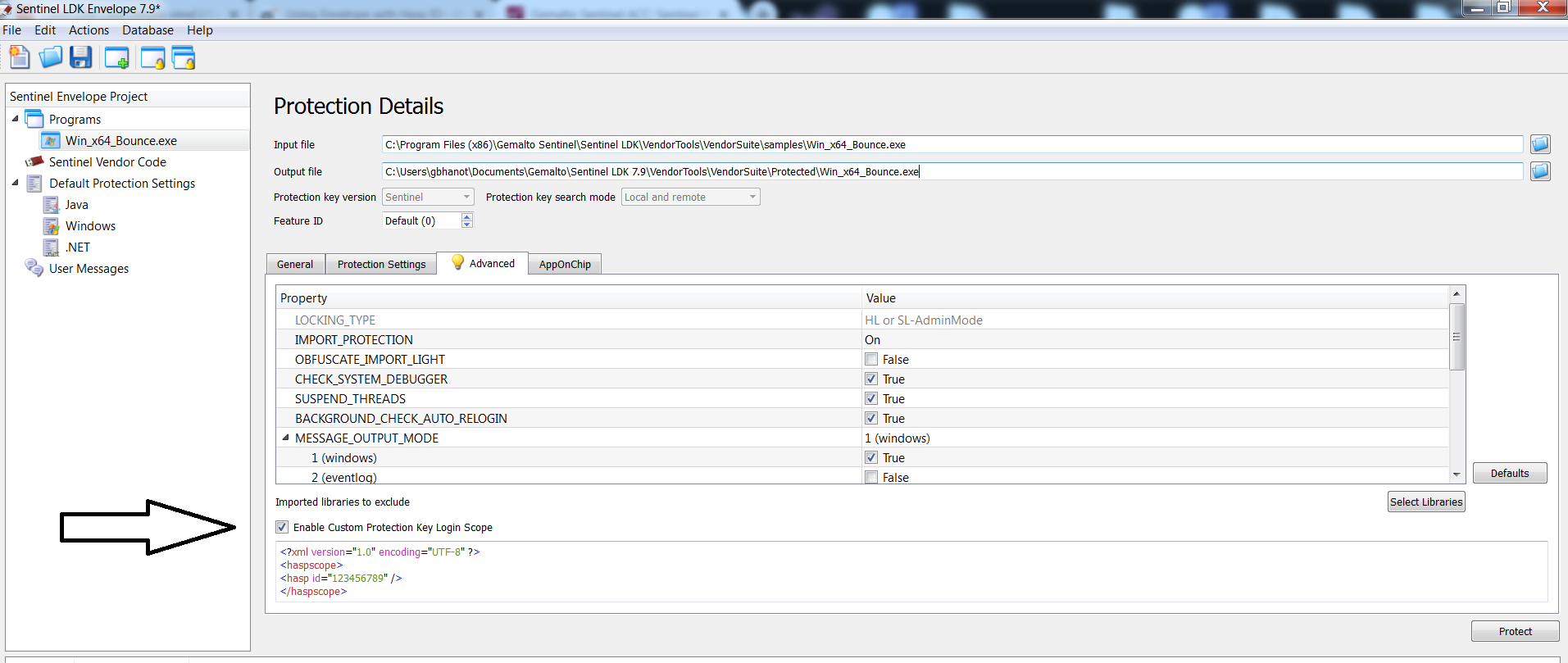Click inside the haspscope XML editor
Screen dimensions: 1568x663
[911, 571]
